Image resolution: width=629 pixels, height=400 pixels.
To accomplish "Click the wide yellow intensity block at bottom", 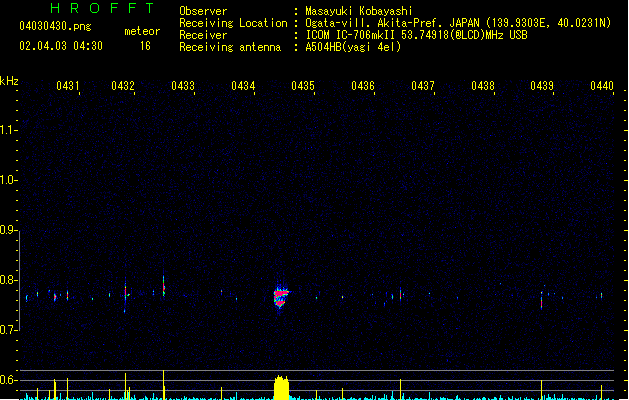I will click(281, 388).
